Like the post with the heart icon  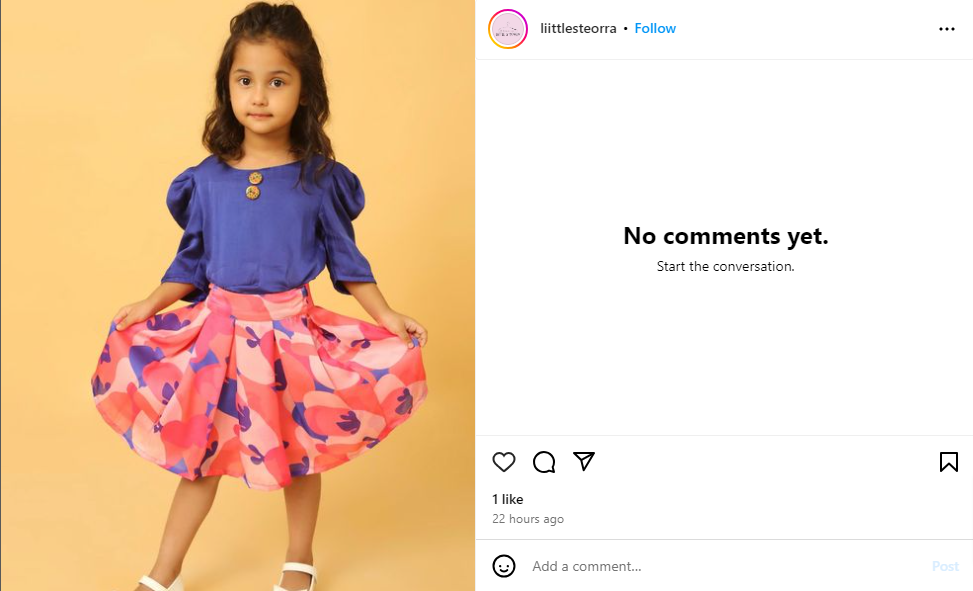point(504,462)
